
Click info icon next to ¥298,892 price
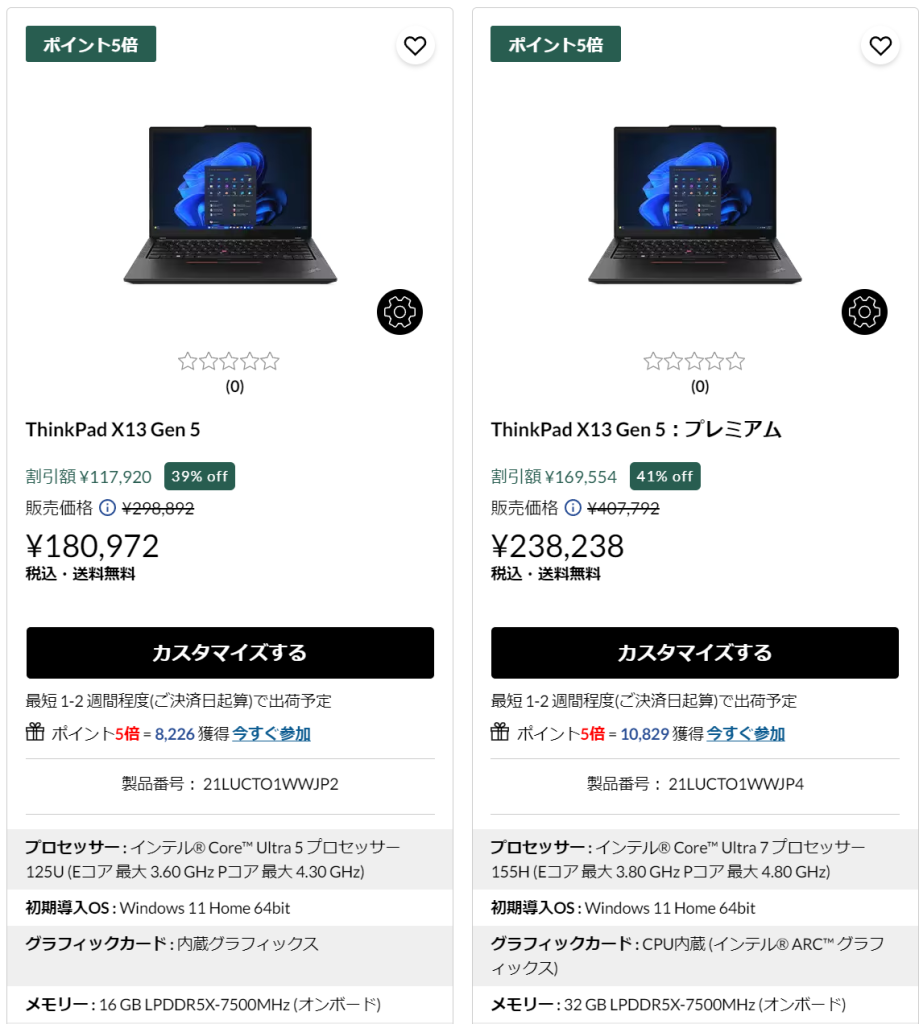point(107,508)
